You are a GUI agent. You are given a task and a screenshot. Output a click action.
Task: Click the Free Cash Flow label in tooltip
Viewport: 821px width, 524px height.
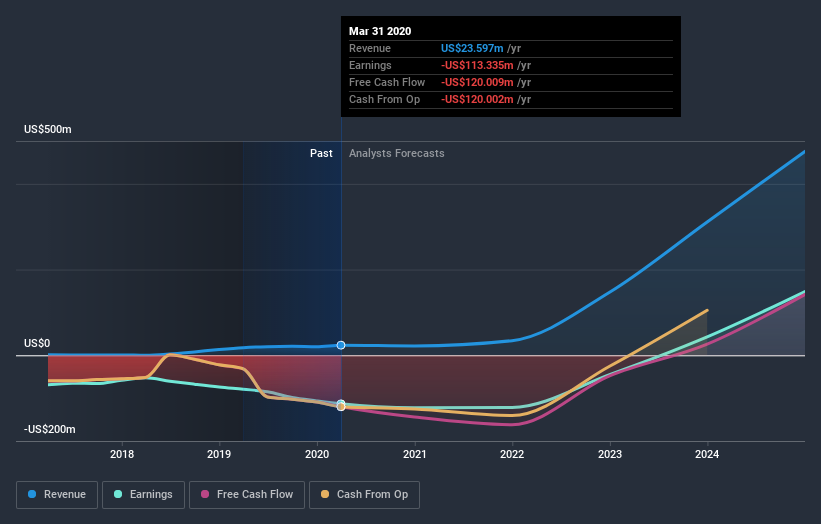pos(387,82)
